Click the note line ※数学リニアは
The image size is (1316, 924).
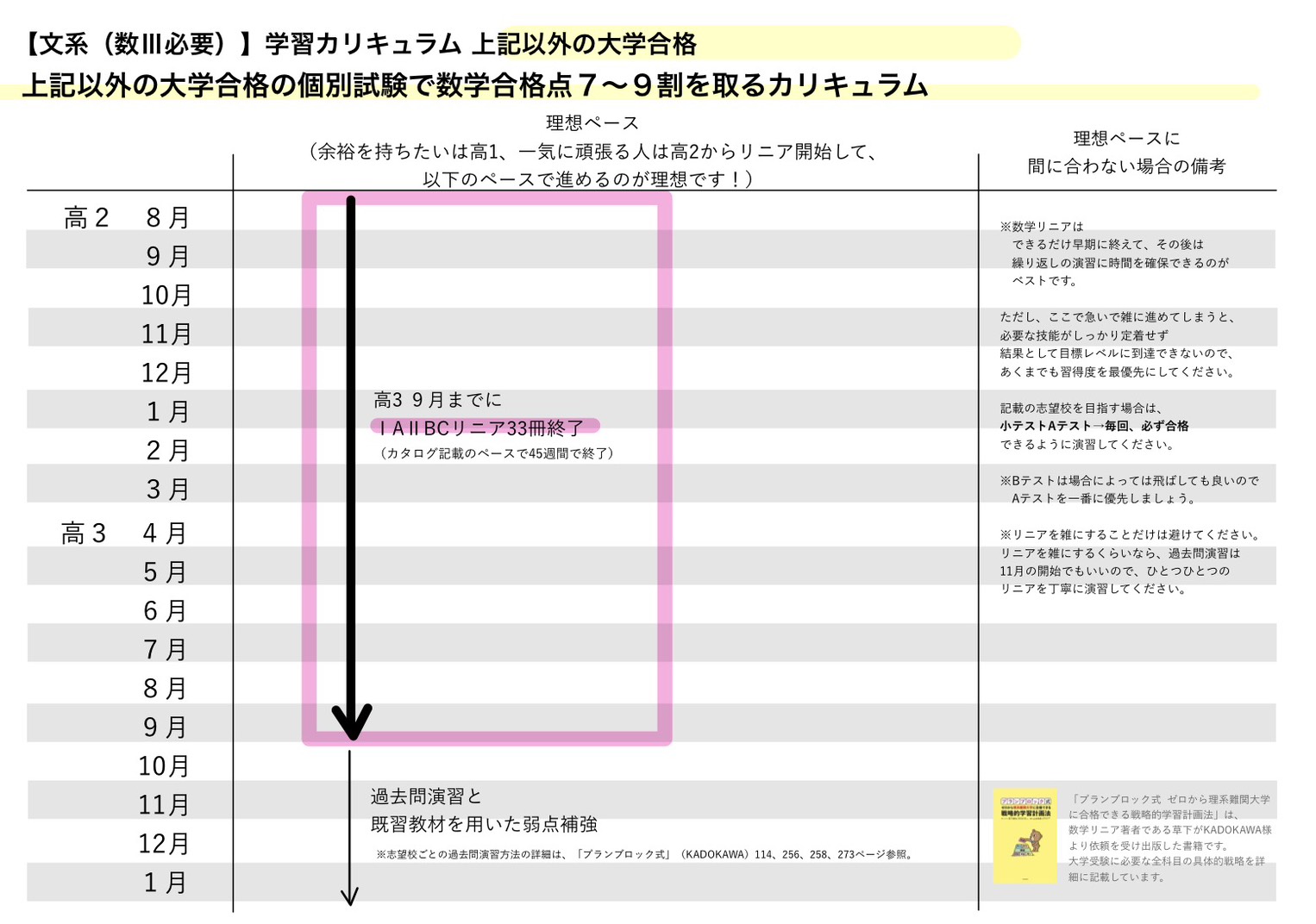point(1042,227)
